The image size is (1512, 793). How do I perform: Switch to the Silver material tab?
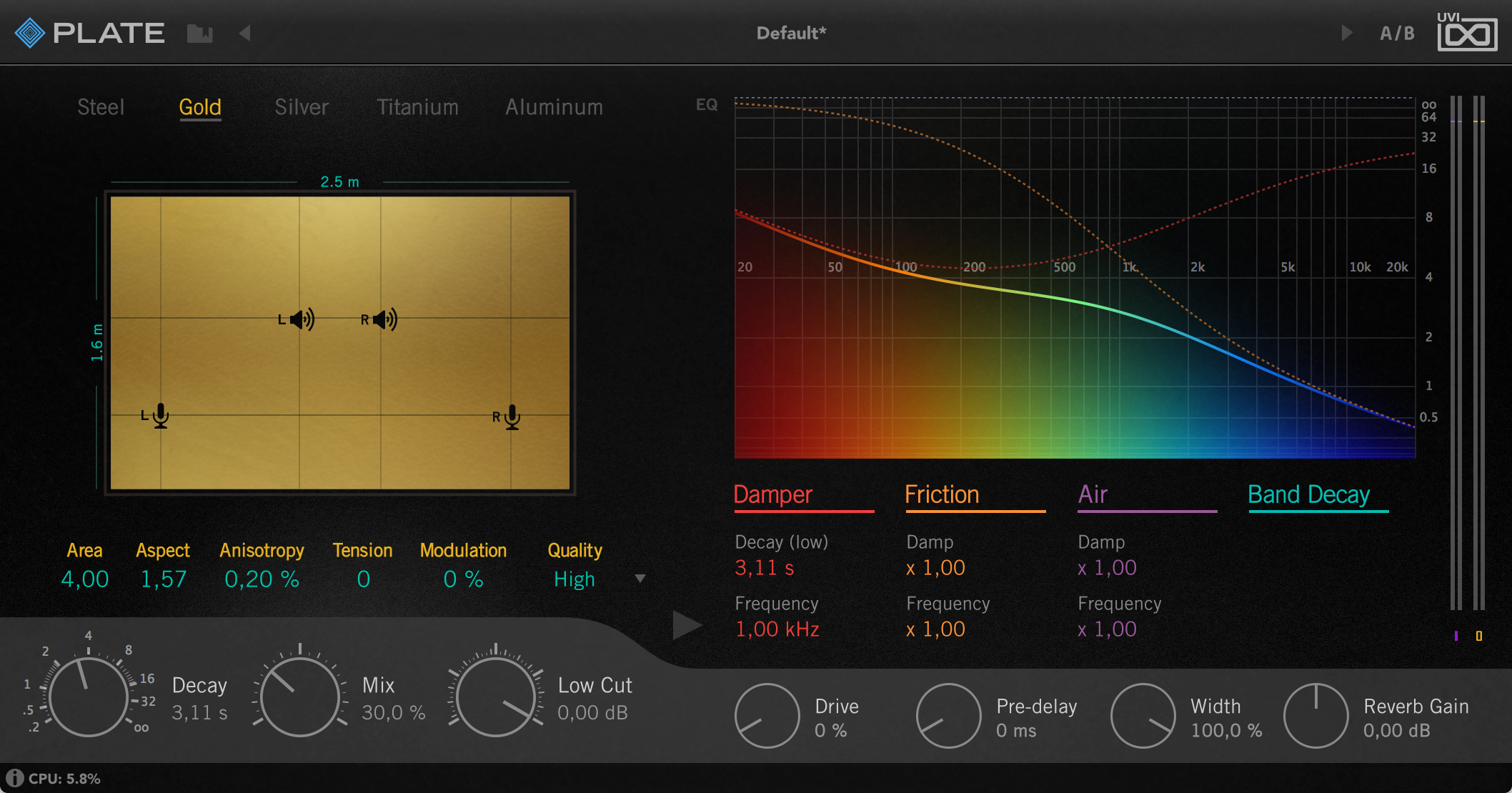(x=301, y=107)
